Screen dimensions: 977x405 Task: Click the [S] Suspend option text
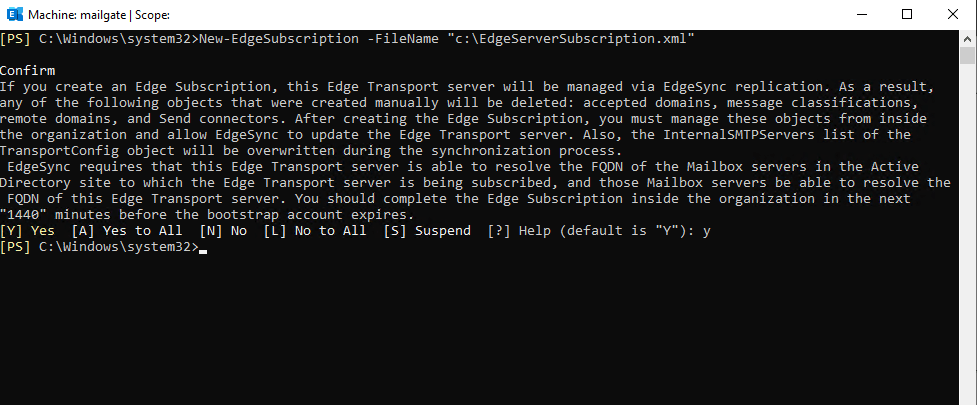[x=427, y=231]
